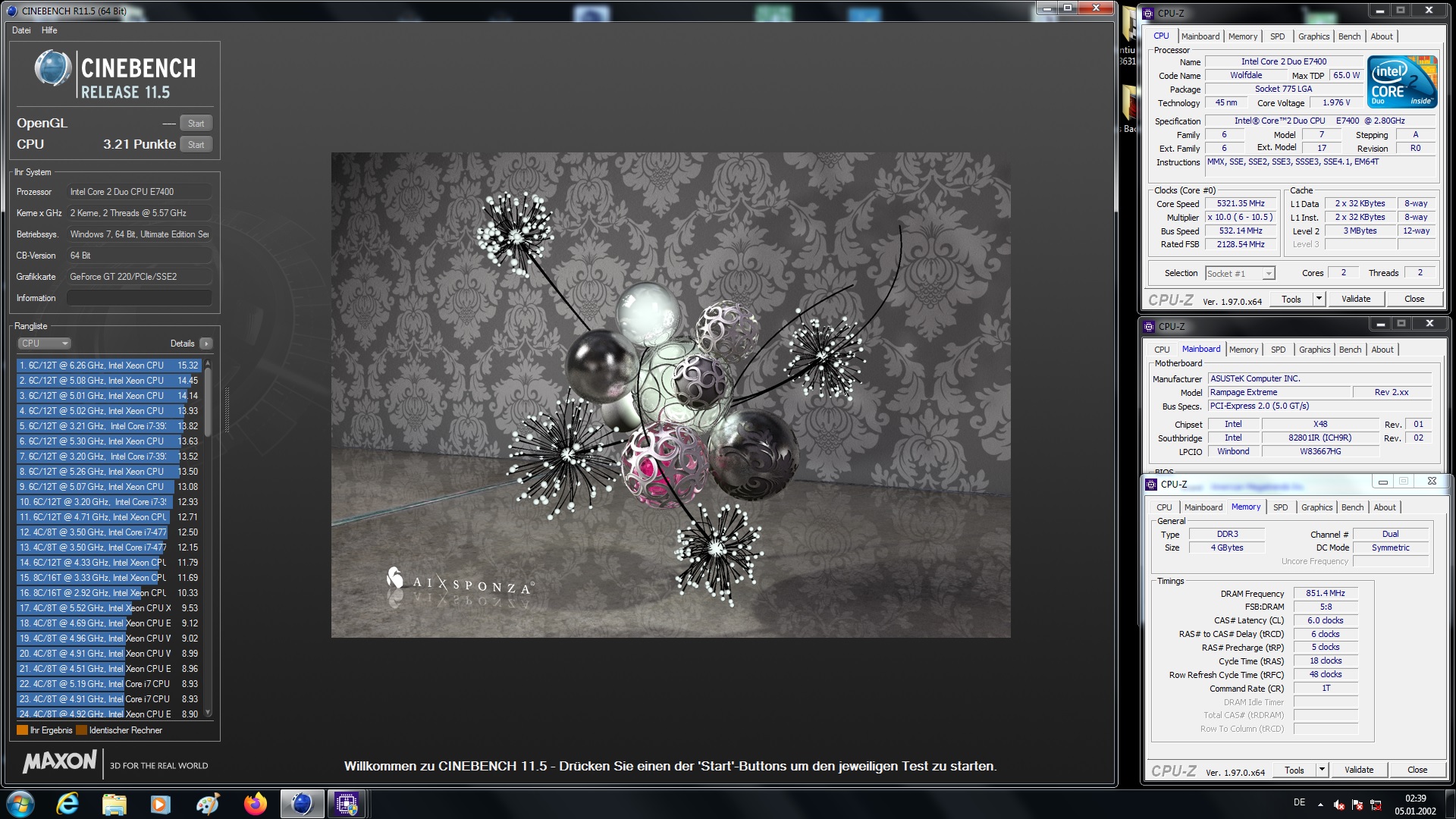Open Windows Media Player taskbar icon
This screenshot has height=819, width=1456.
pos(161,804)
